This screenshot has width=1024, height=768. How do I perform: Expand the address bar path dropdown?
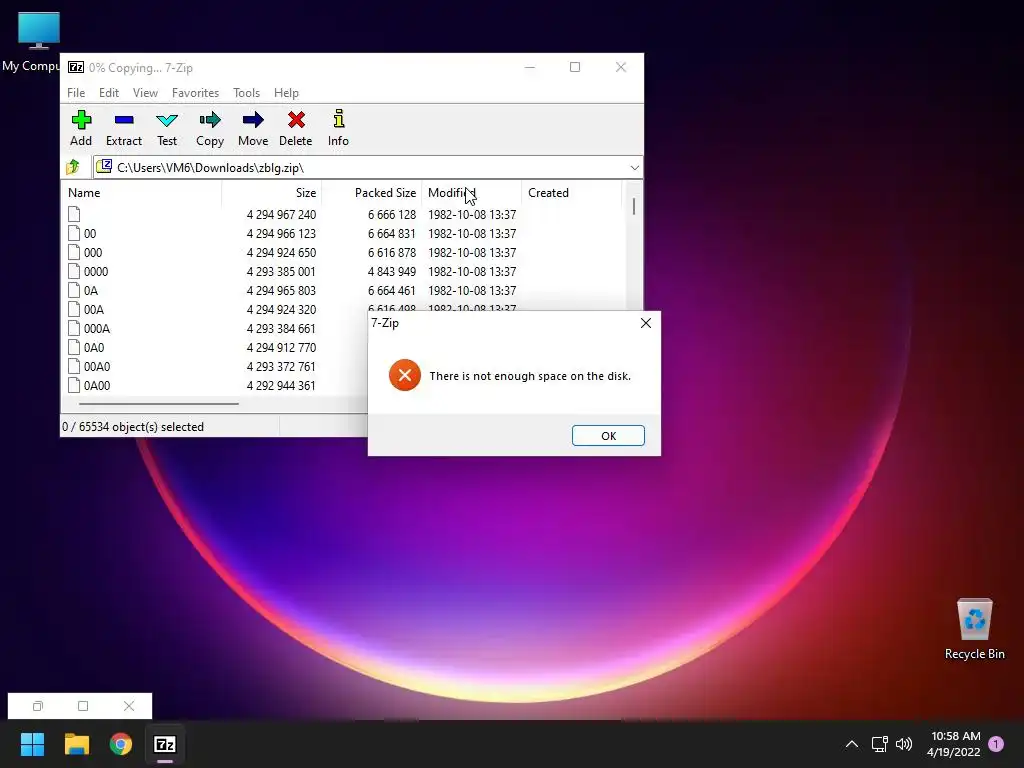click(x=634, y=168)
